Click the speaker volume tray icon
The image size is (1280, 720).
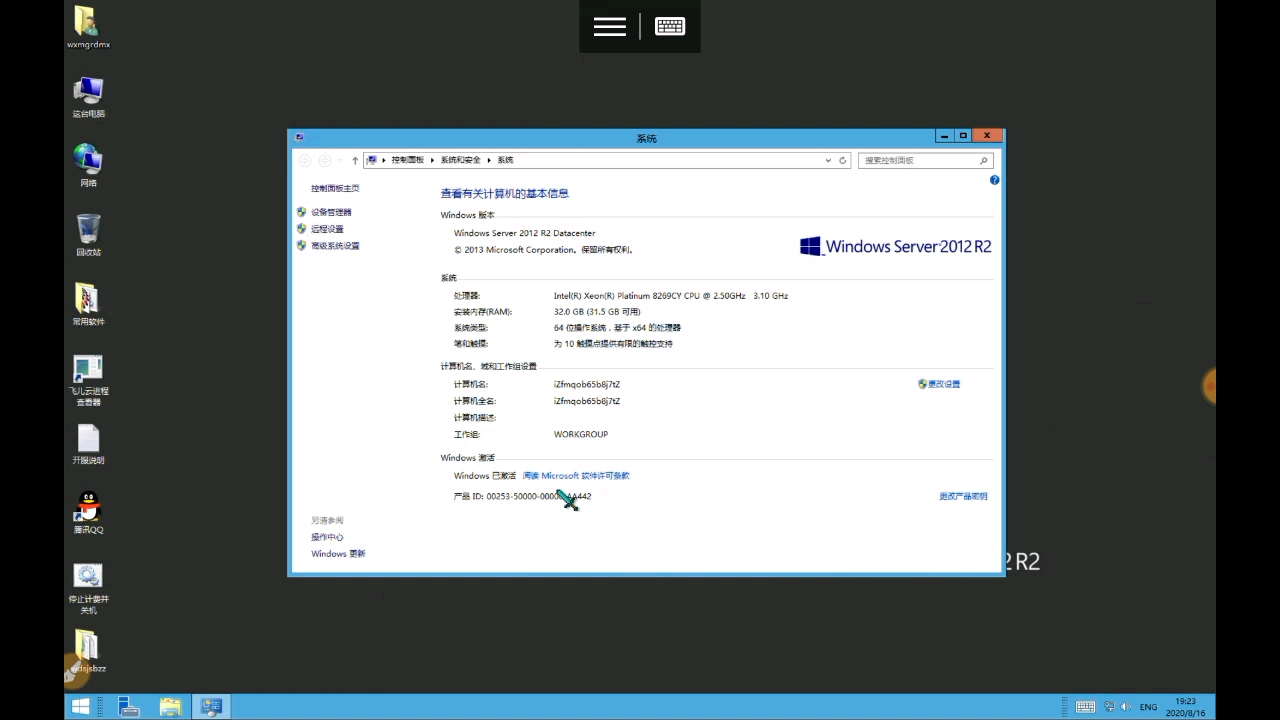point(1128,707)
